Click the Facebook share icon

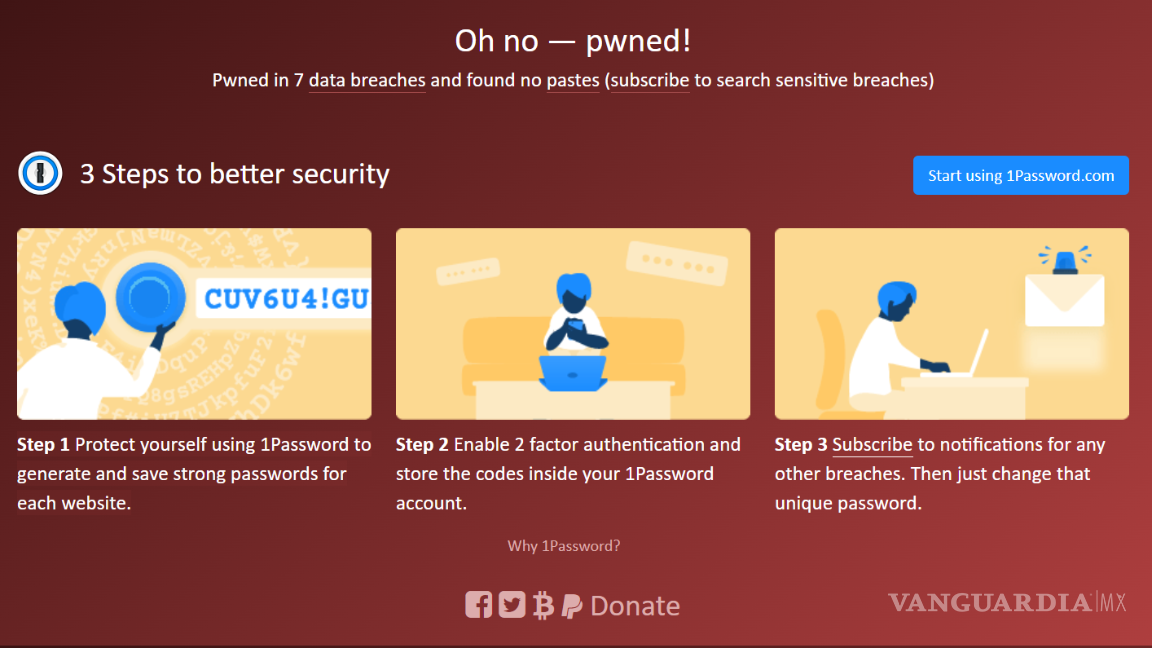tap(479, 604)
